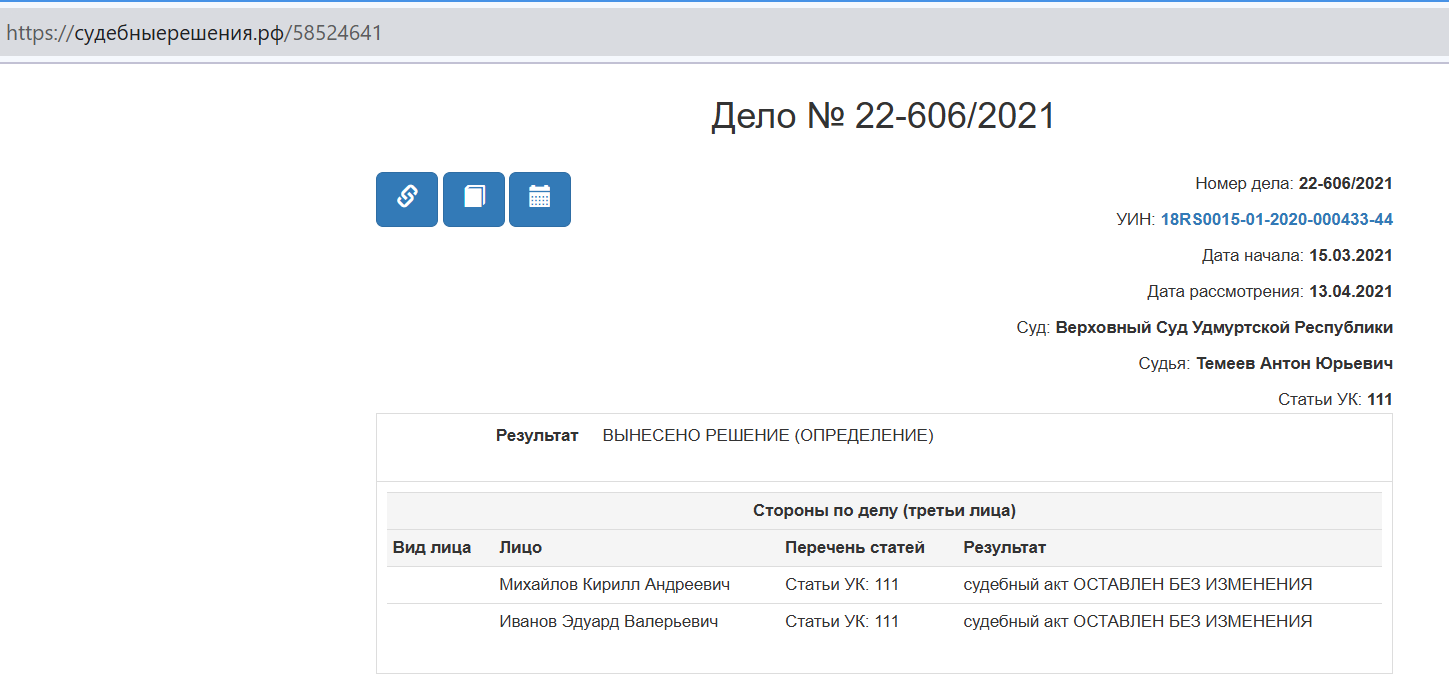Click the address bar URL
The width and height of the screenshot is (1449, 696).
pos(194,33)
